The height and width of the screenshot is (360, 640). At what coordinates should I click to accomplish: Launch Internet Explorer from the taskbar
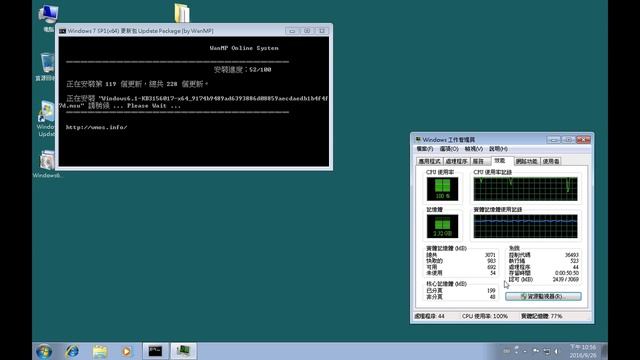[72, 351]
